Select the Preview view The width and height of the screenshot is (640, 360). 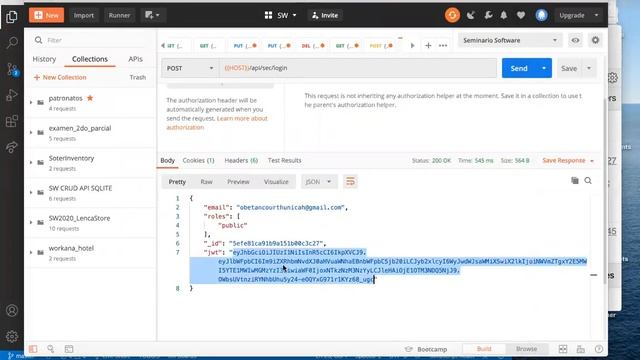(x=238, y=182)
